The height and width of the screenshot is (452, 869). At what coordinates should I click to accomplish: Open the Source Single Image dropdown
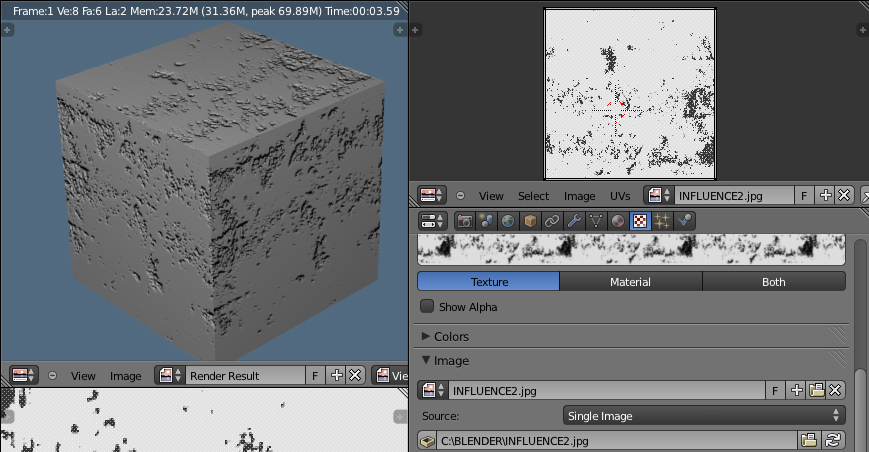click(x=704, y=415)
